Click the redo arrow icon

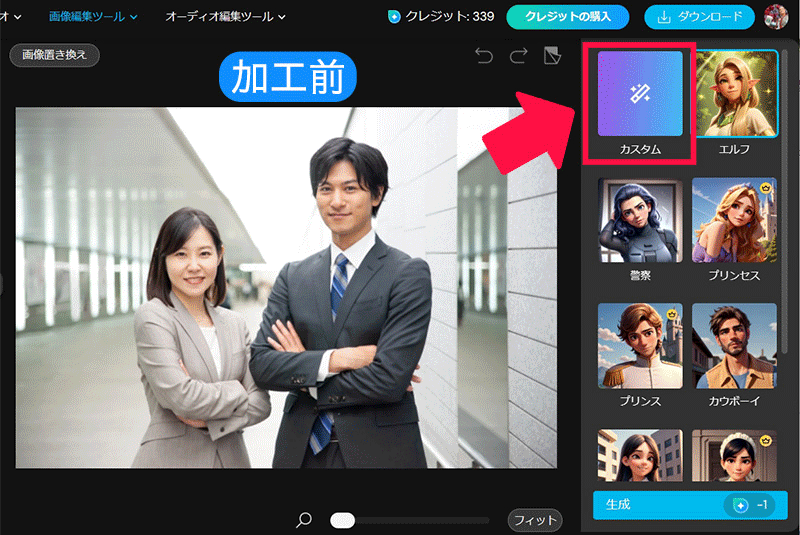(518, 55)
